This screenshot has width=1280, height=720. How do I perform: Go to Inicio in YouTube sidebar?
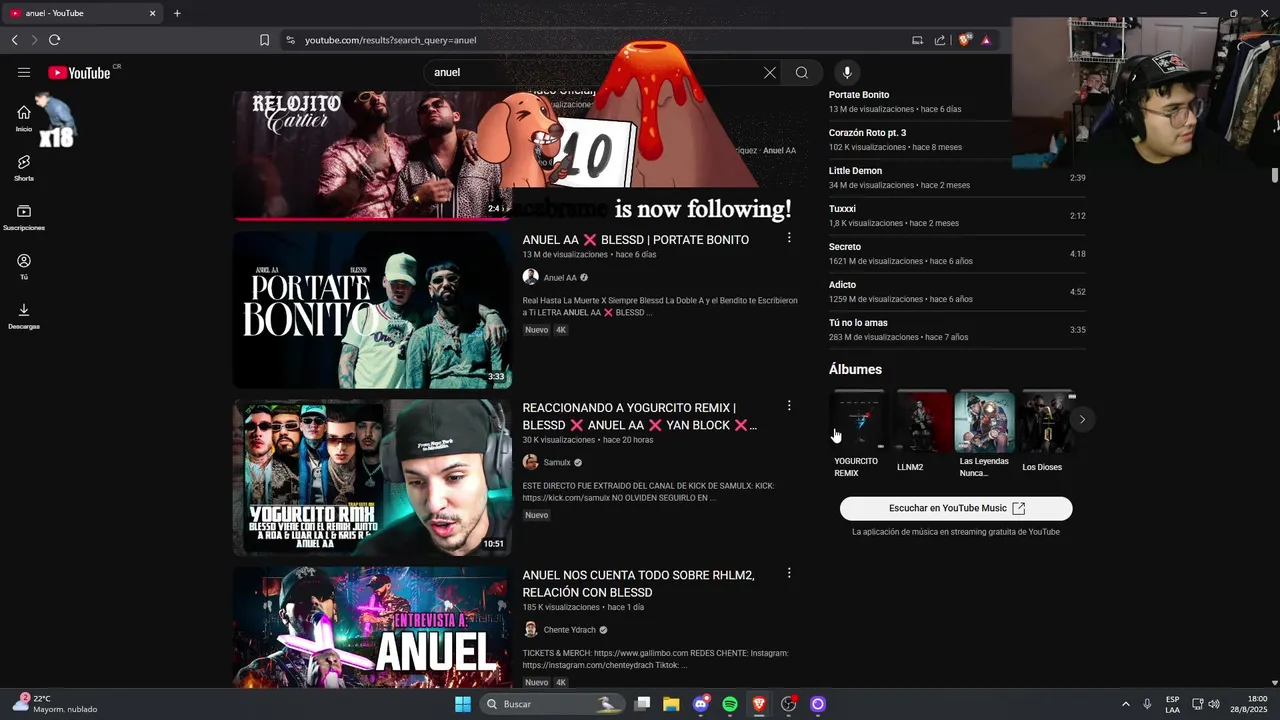click(x=24, y=118)
